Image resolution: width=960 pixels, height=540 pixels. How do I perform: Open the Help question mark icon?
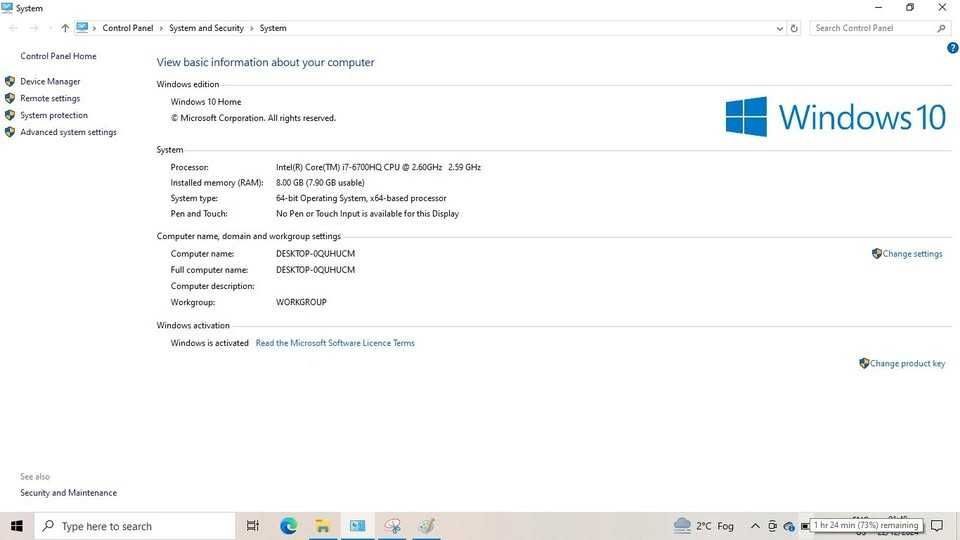pyautogui.click(x=952, y=48)
